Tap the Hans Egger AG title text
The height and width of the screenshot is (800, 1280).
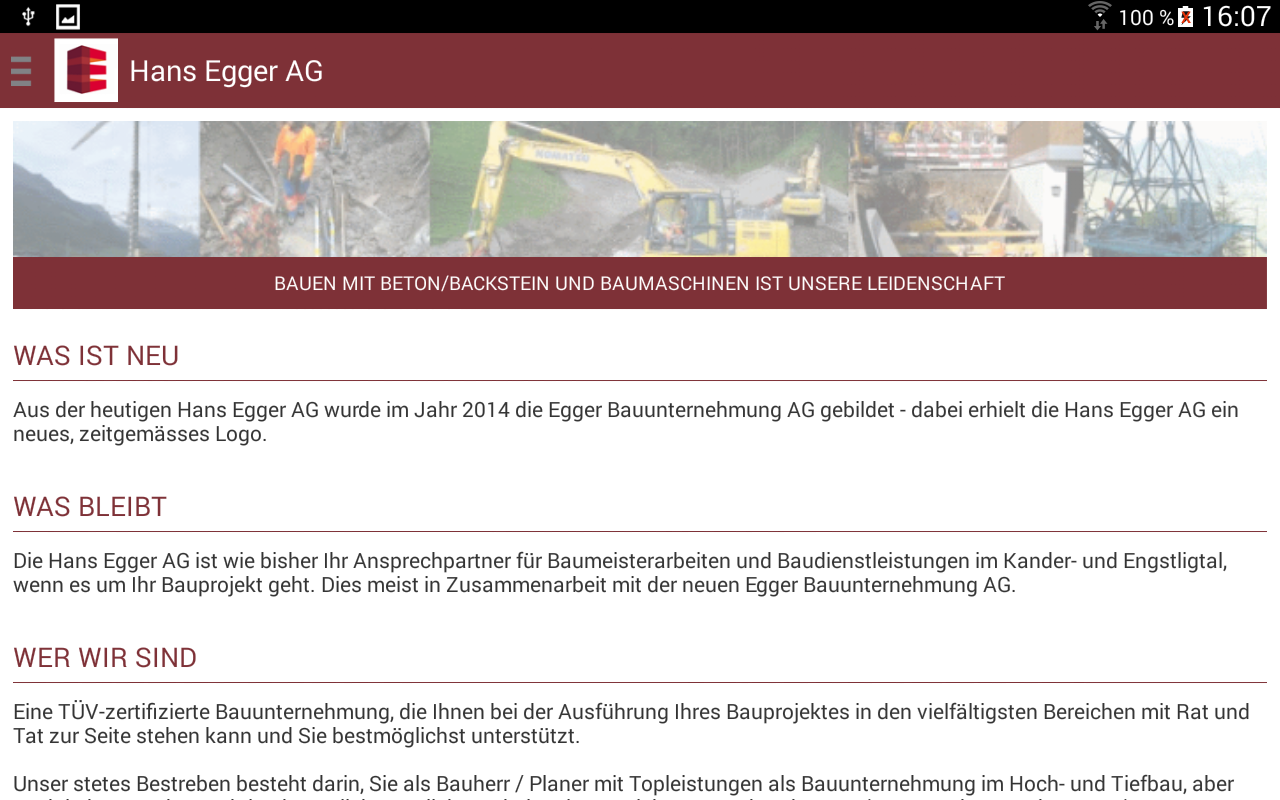coord(226,71)
